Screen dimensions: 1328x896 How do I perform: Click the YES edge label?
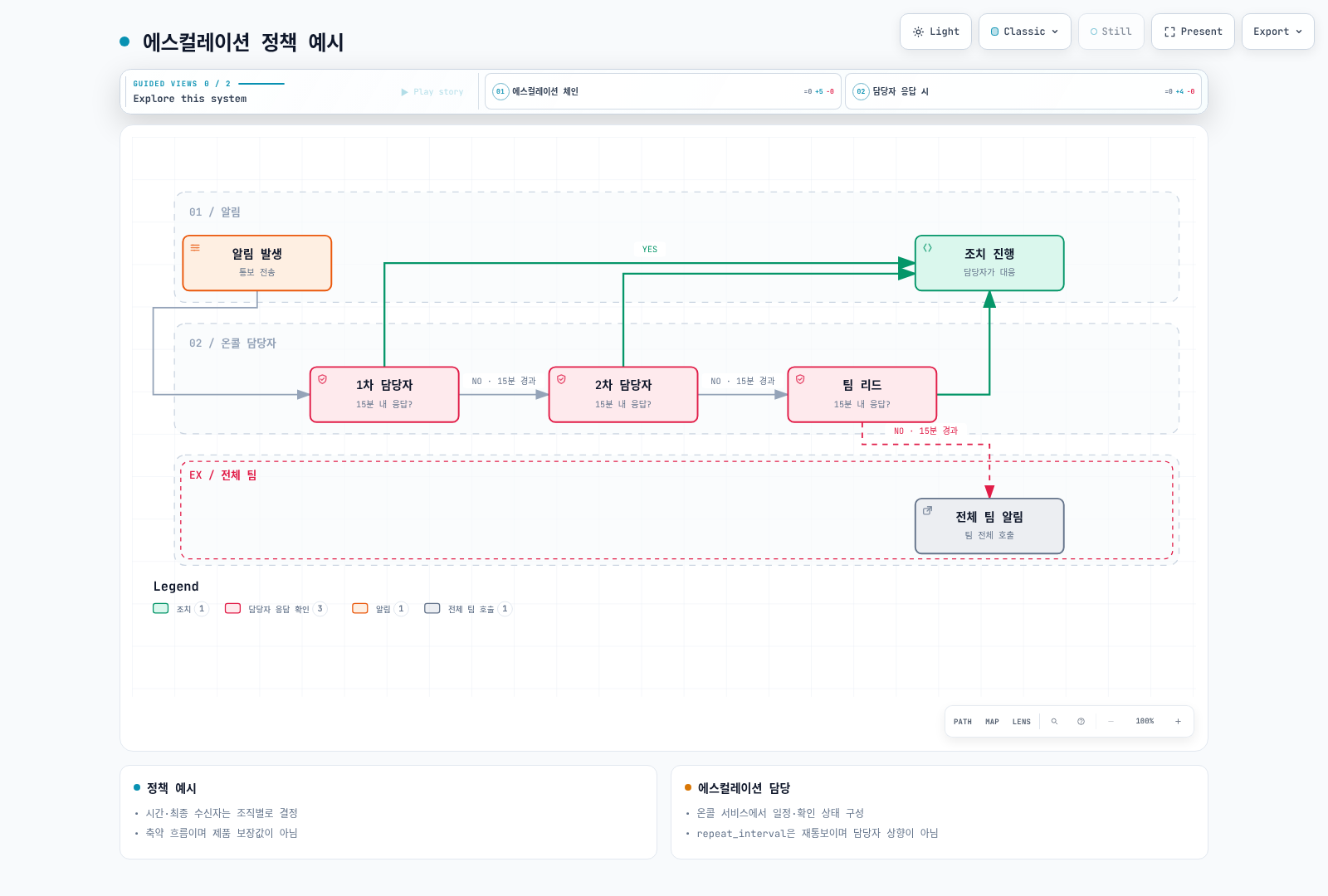coord(650,250)
